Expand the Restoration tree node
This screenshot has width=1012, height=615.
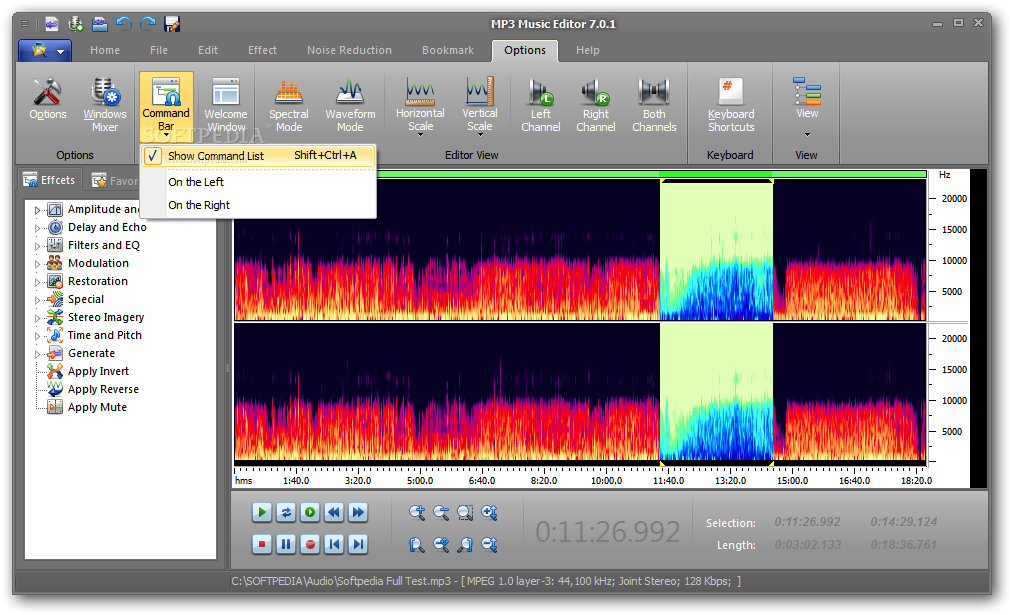tap(37, 282)
